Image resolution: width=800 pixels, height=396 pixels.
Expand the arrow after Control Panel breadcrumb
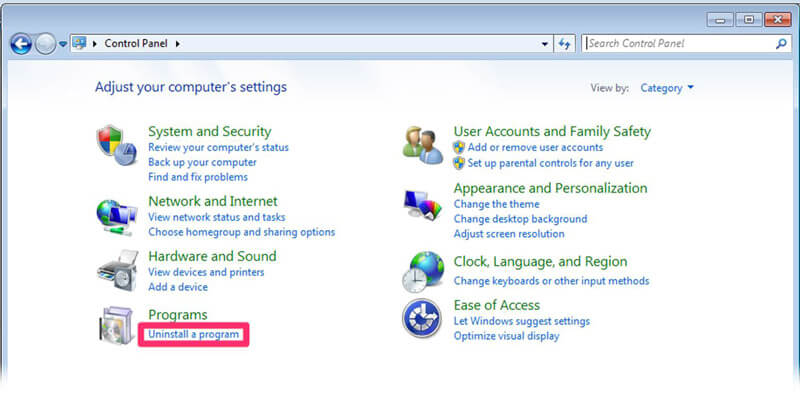coord(178,44)
